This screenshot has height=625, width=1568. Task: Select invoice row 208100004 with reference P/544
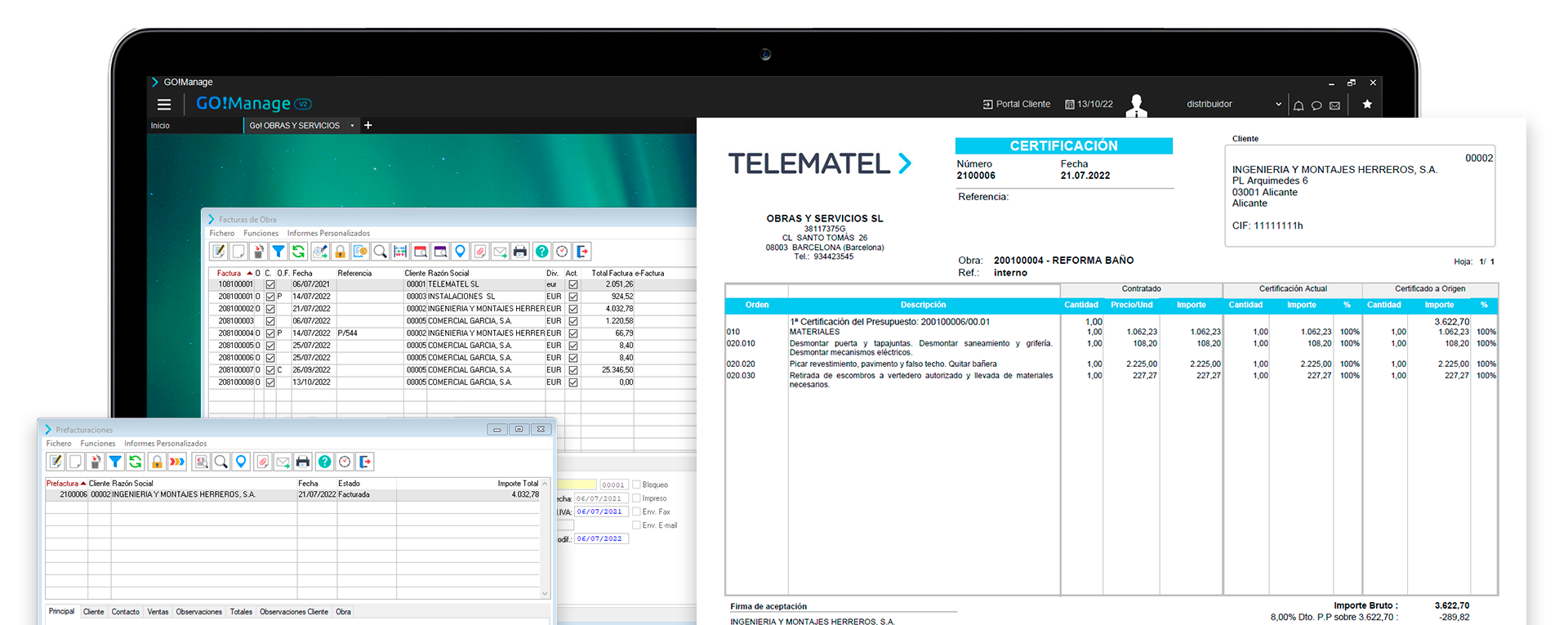click(x=452, y=333)
